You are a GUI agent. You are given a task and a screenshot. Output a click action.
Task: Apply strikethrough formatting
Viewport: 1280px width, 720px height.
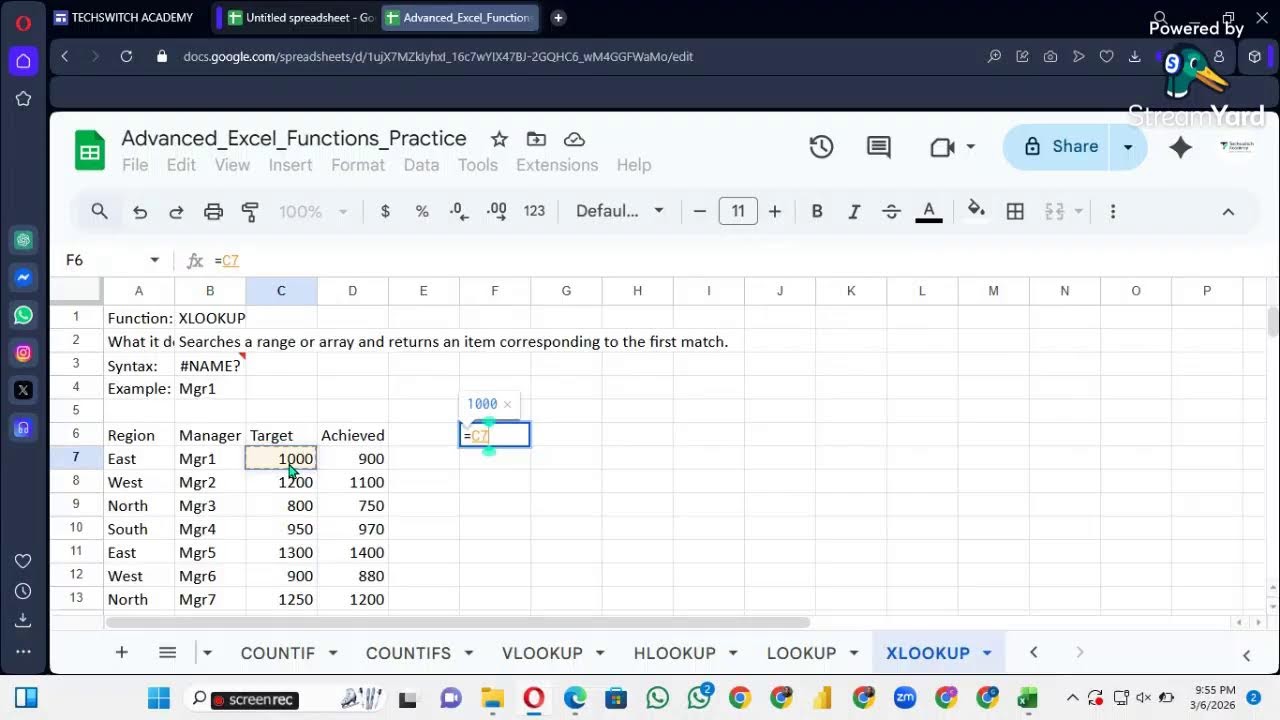891,211
